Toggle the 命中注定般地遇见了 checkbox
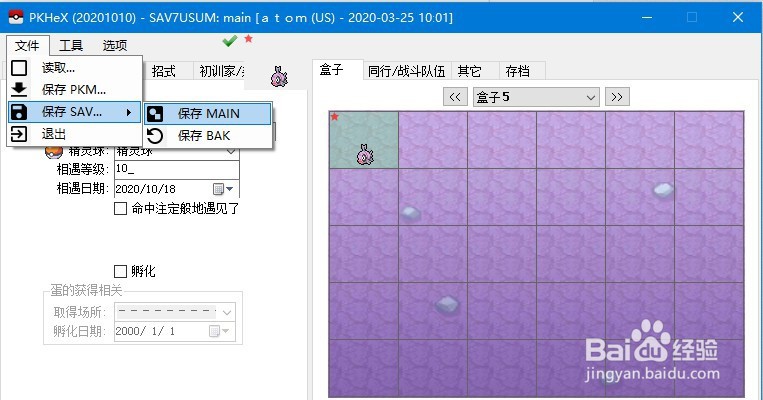 pyautogui.click(x=120, y=209)
